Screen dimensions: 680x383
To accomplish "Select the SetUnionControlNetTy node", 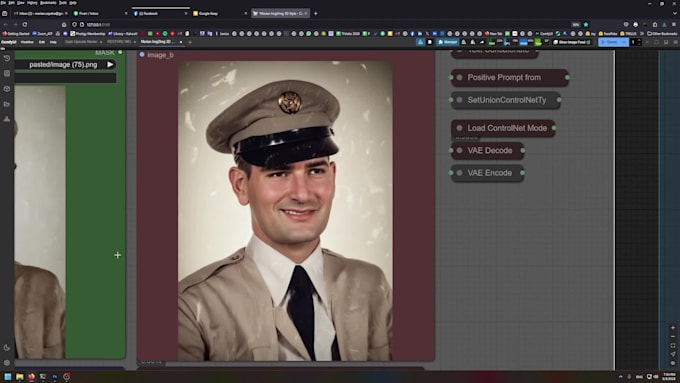I will (506, 100).
